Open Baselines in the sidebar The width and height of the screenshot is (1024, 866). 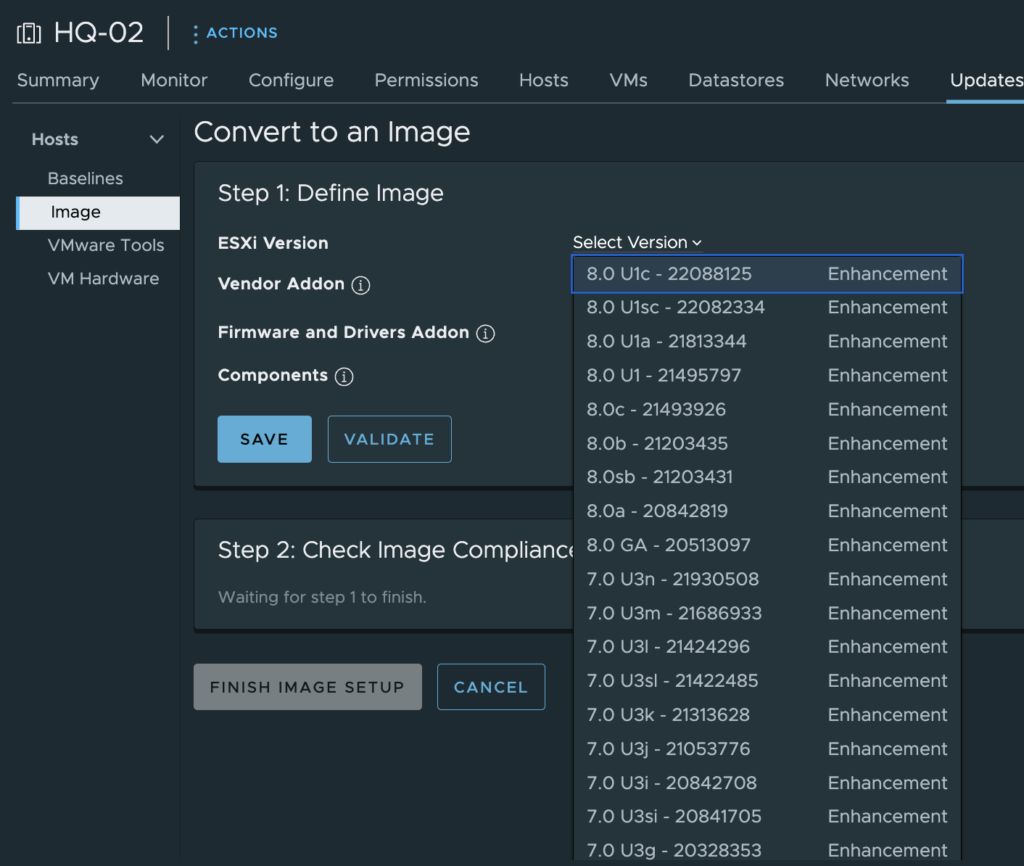point(86,178)
